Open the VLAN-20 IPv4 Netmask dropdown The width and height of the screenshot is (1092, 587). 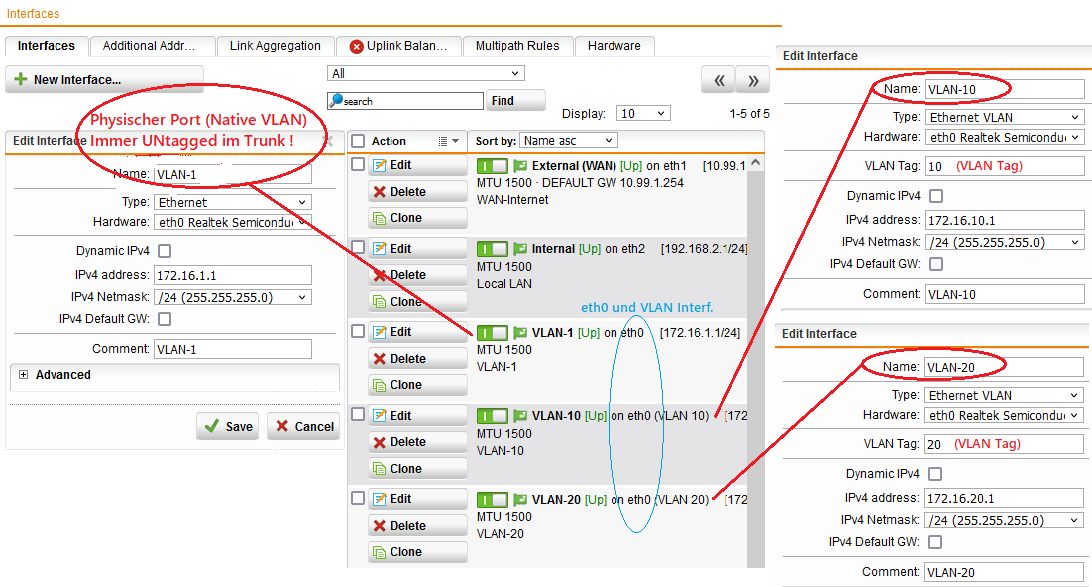[1004, 520]
